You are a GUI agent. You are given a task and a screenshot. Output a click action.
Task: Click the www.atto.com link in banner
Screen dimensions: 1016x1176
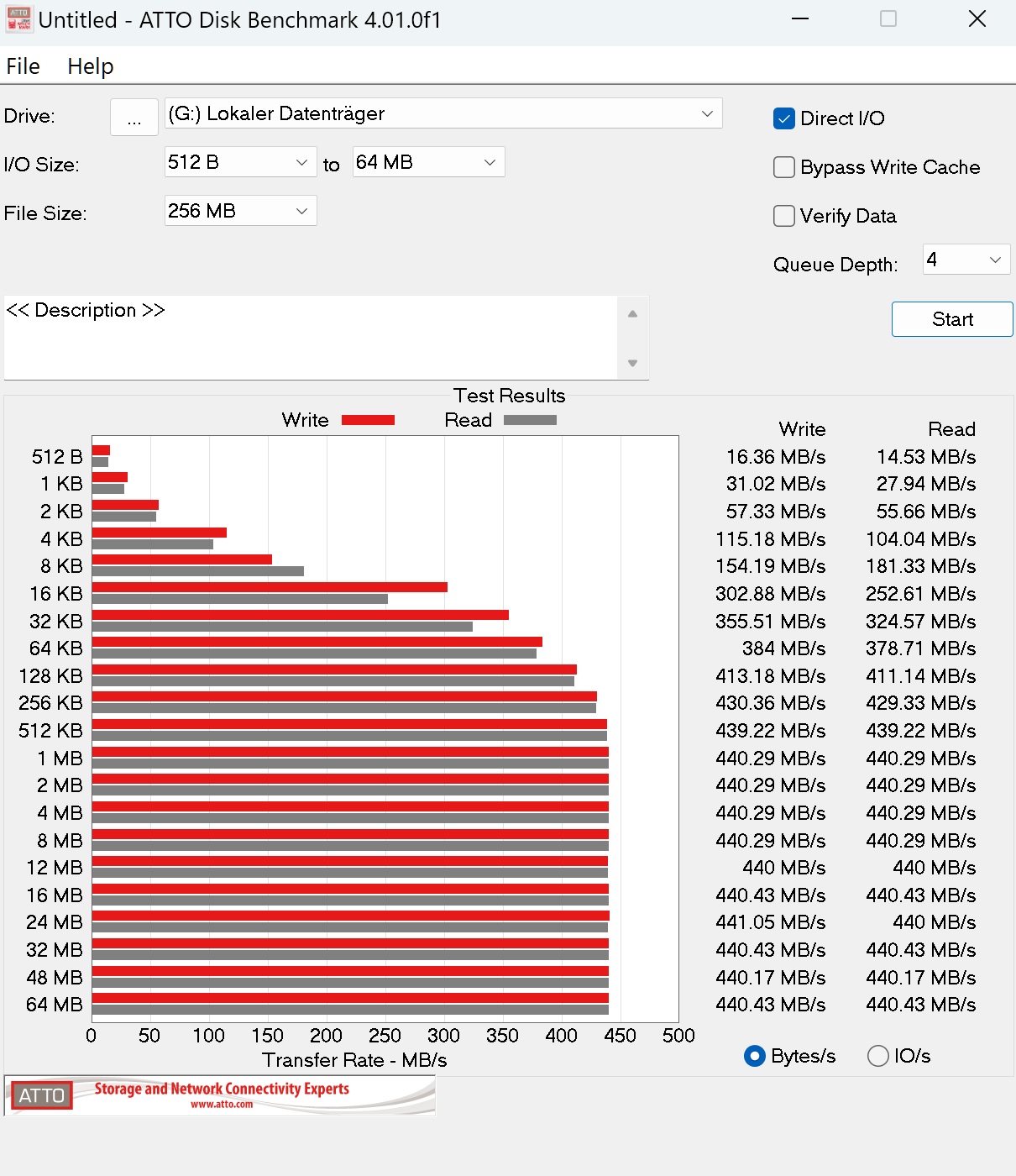(222, 1105)
